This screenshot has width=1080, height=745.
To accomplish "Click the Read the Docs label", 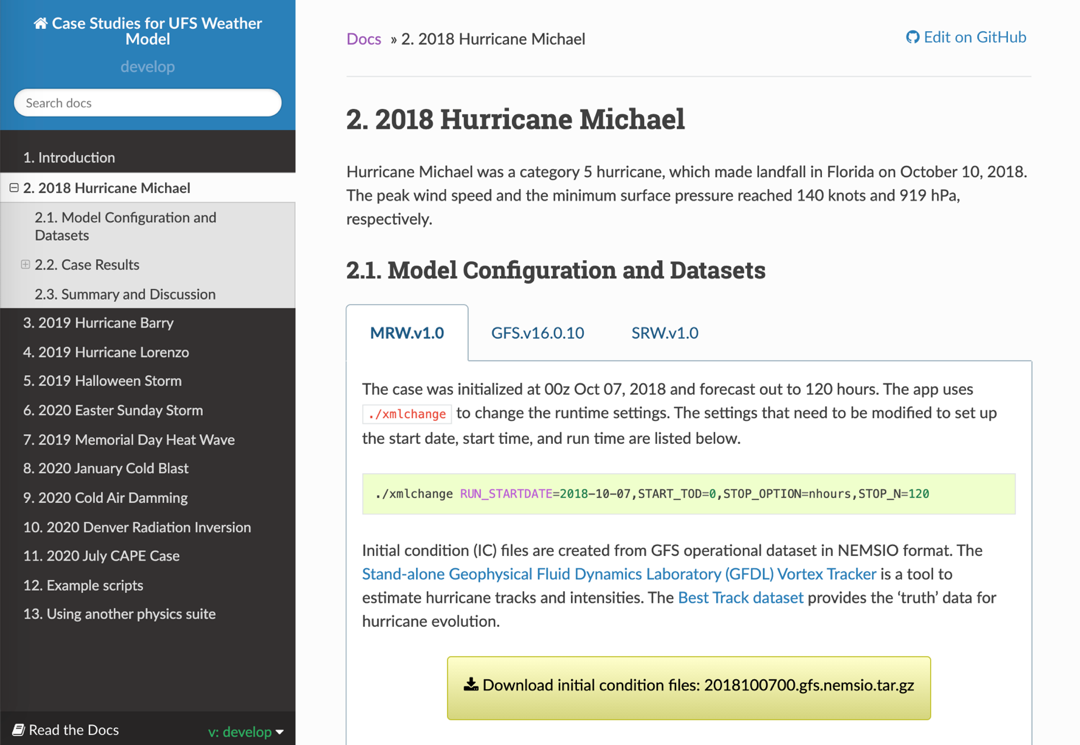I will pyautogui.click(x=74, y=730).
